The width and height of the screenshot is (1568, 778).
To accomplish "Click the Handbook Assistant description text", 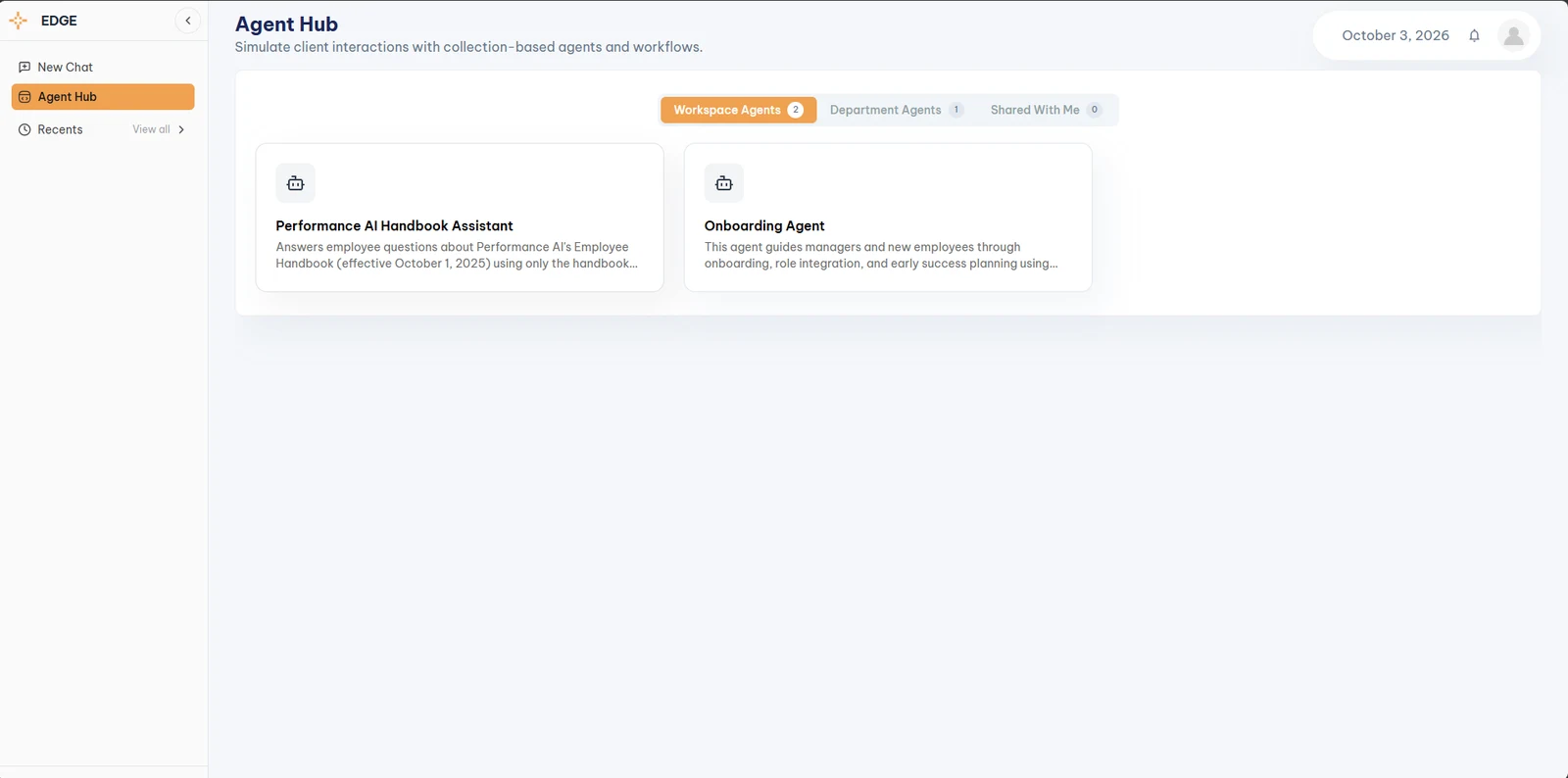I will pos(457,255).
